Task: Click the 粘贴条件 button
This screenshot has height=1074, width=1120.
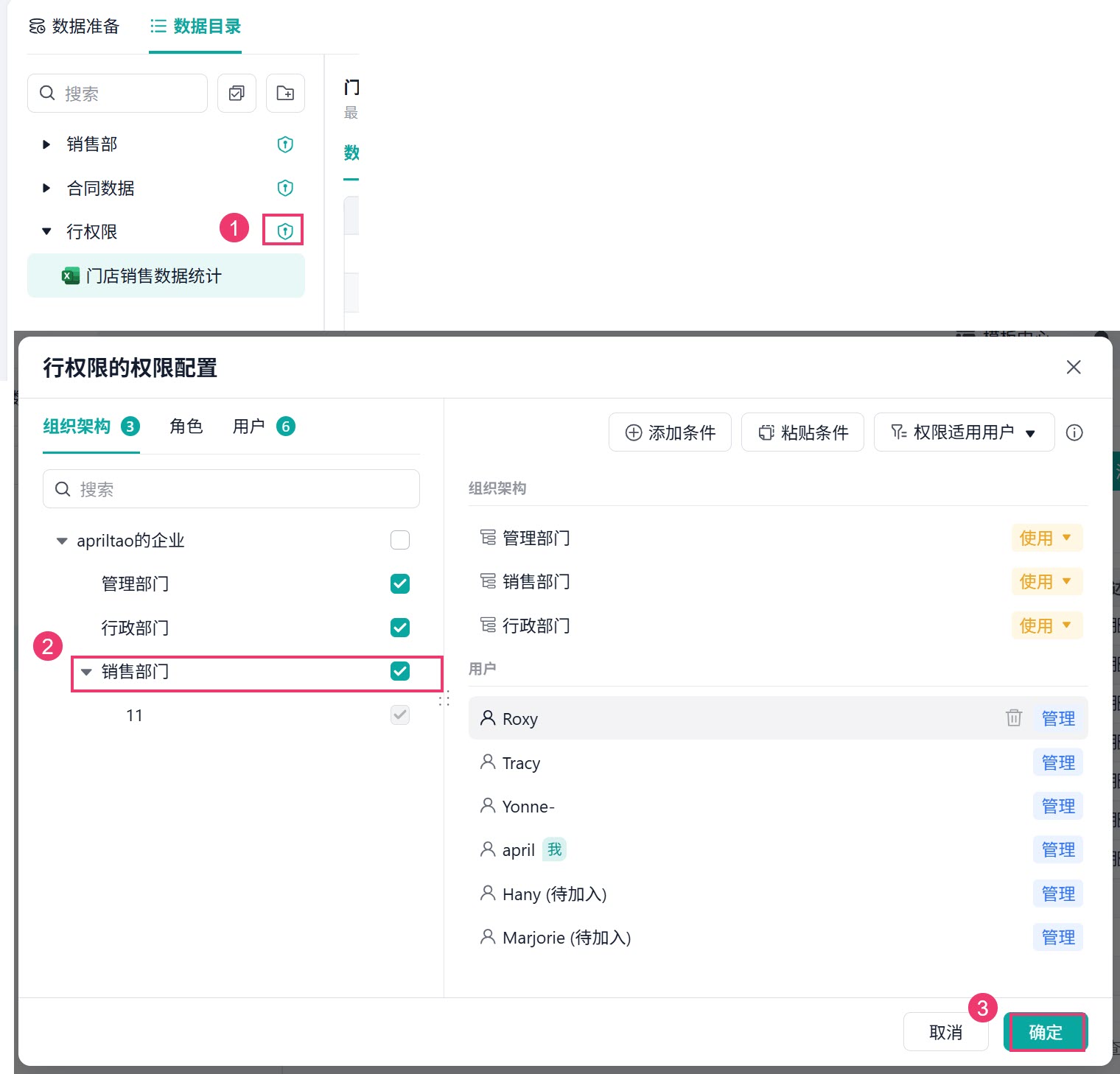Action: tap(802, 432)
